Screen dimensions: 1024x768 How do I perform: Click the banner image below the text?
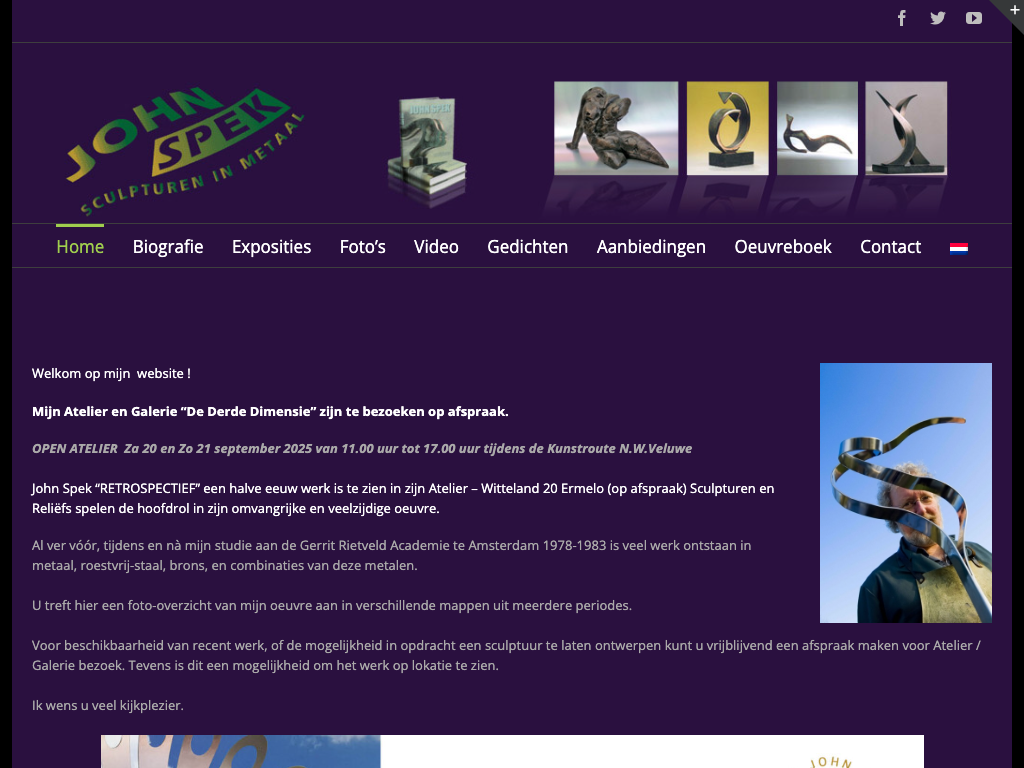(512, 752)
